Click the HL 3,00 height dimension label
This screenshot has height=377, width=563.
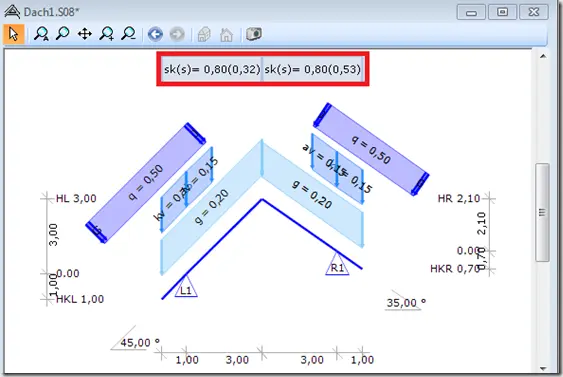[76, 199]
